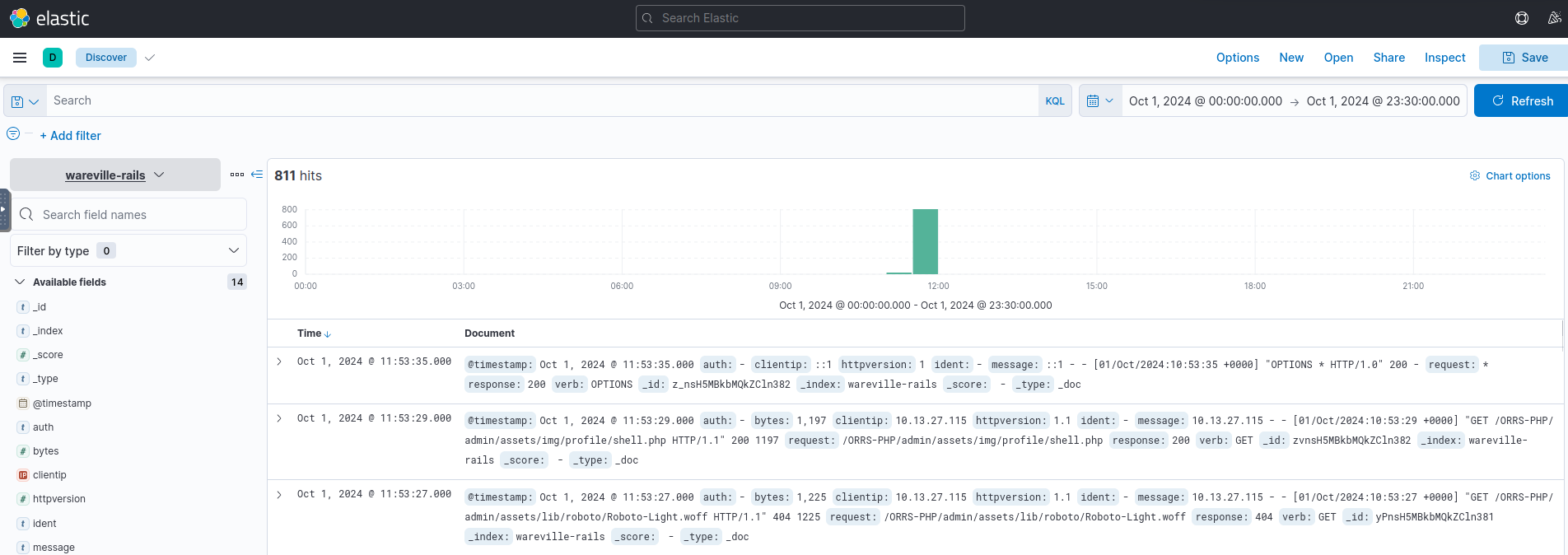Screen dimensions: 1568x555
Task: Open index pattern options ellipsis
Action: point(237,175)
